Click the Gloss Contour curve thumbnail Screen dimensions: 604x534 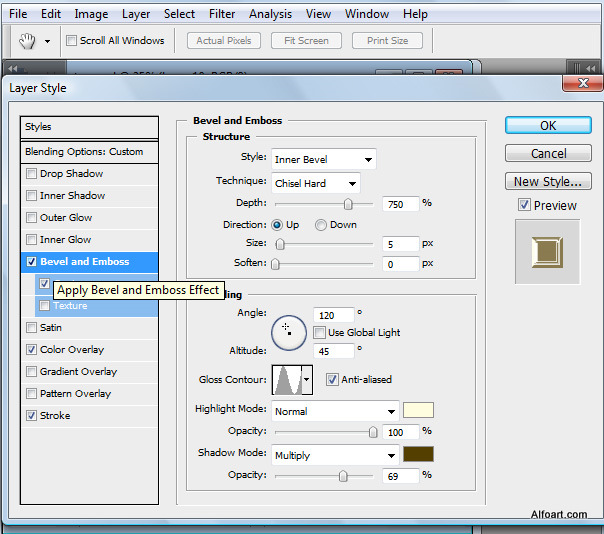tap(287, 380)
